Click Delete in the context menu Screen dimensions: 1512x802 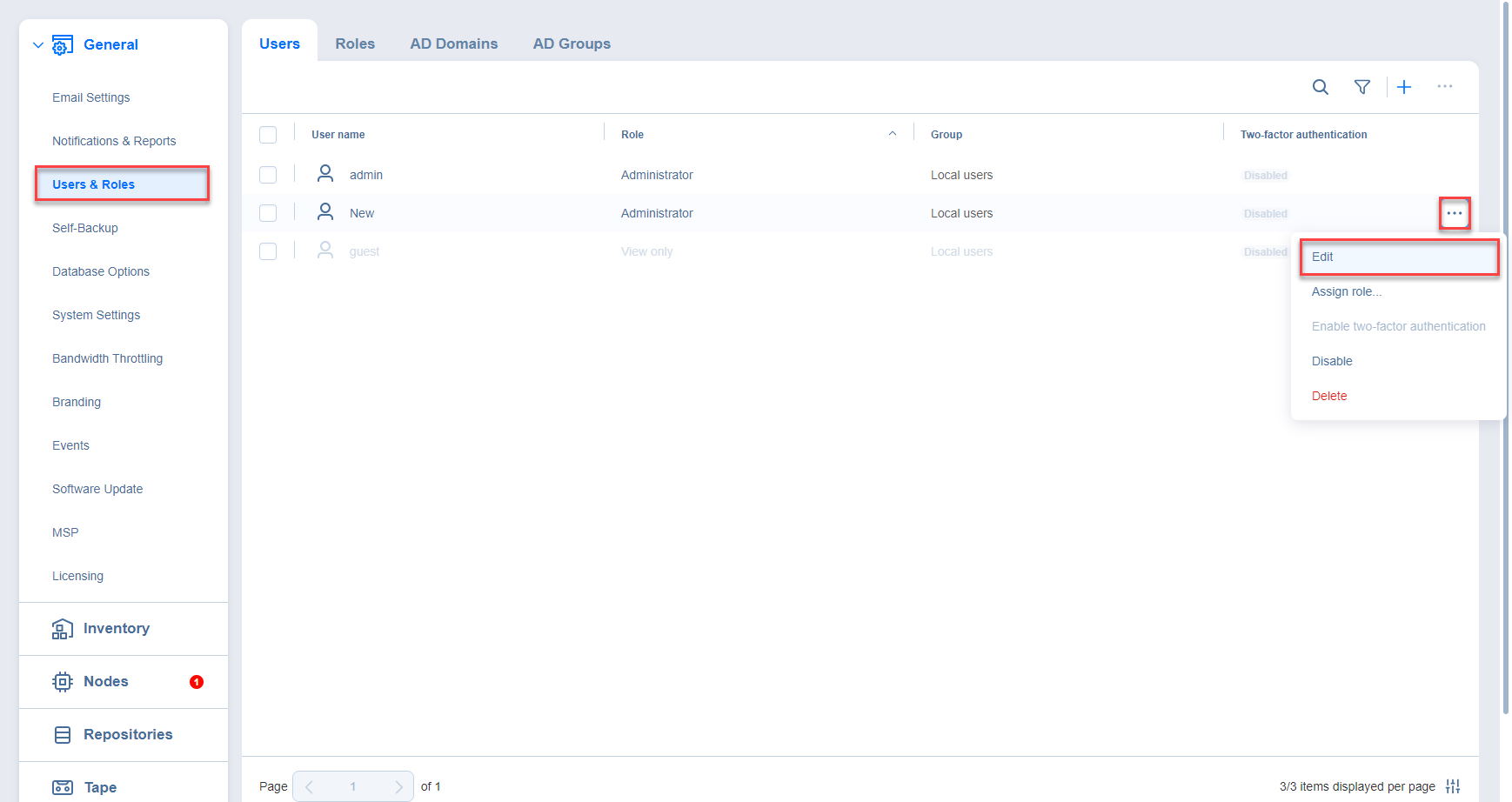pos(1328,396)
